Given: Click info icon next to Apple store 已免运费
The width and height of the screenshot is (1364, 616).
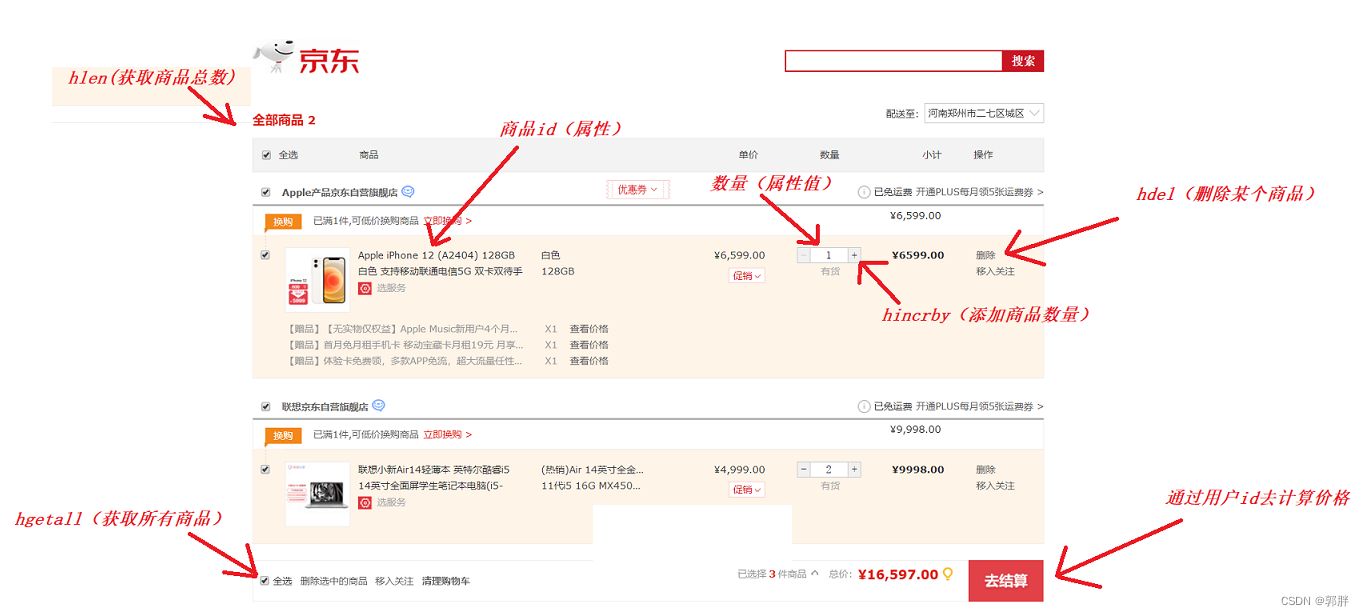Looking at the screenshot, I should (864, 192).
